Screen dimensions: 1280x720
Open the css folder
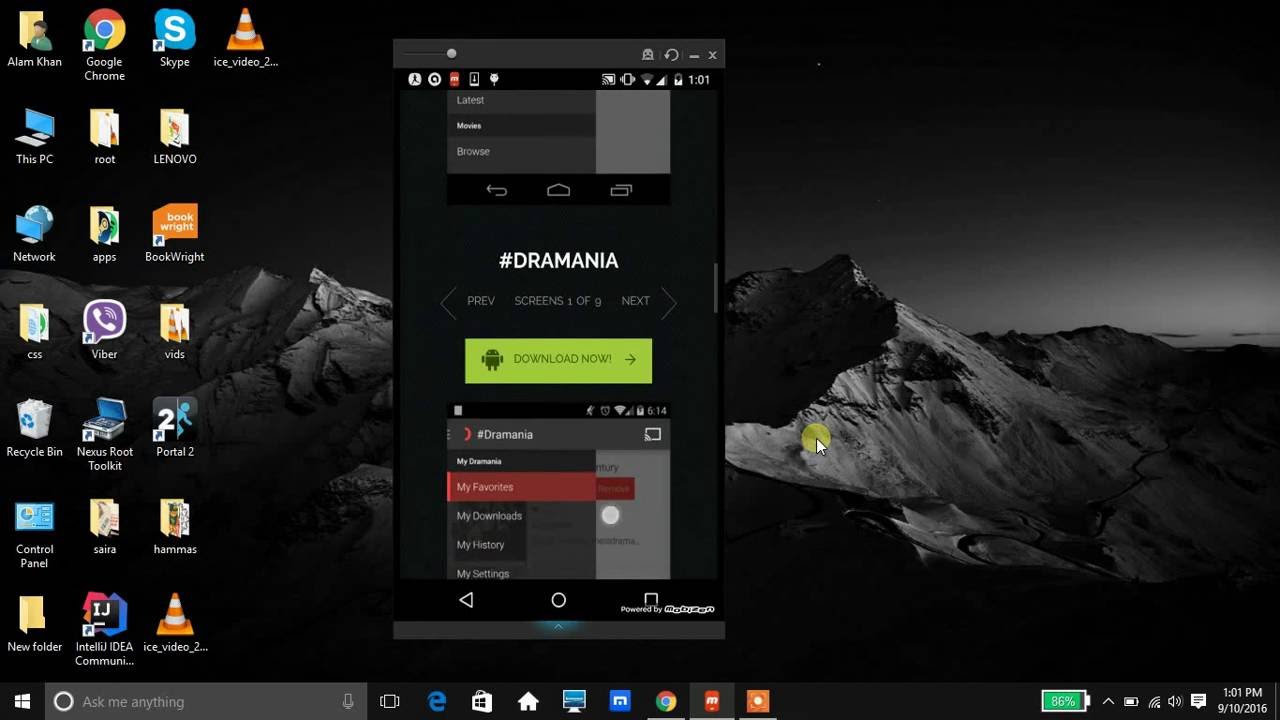coord(35,332)
